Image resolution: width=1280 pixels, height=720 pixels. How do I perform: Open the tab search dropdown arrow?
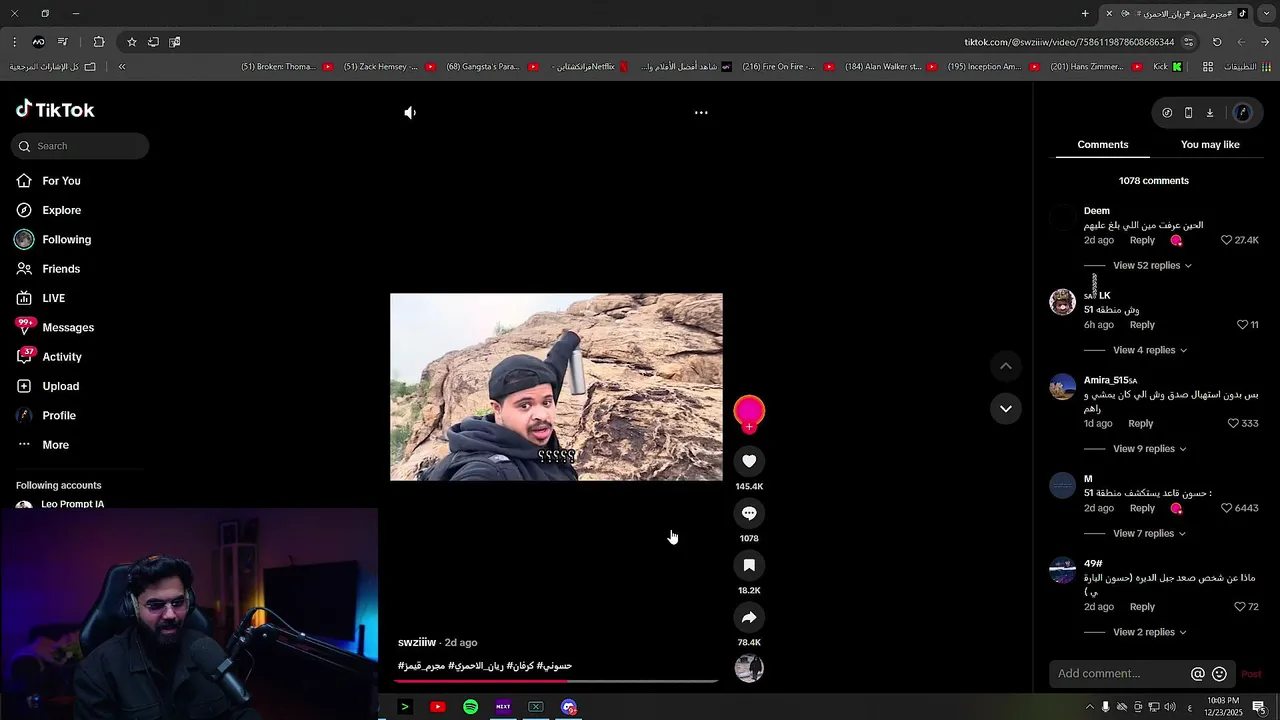pyautogui.click(x=1266, y=14)
